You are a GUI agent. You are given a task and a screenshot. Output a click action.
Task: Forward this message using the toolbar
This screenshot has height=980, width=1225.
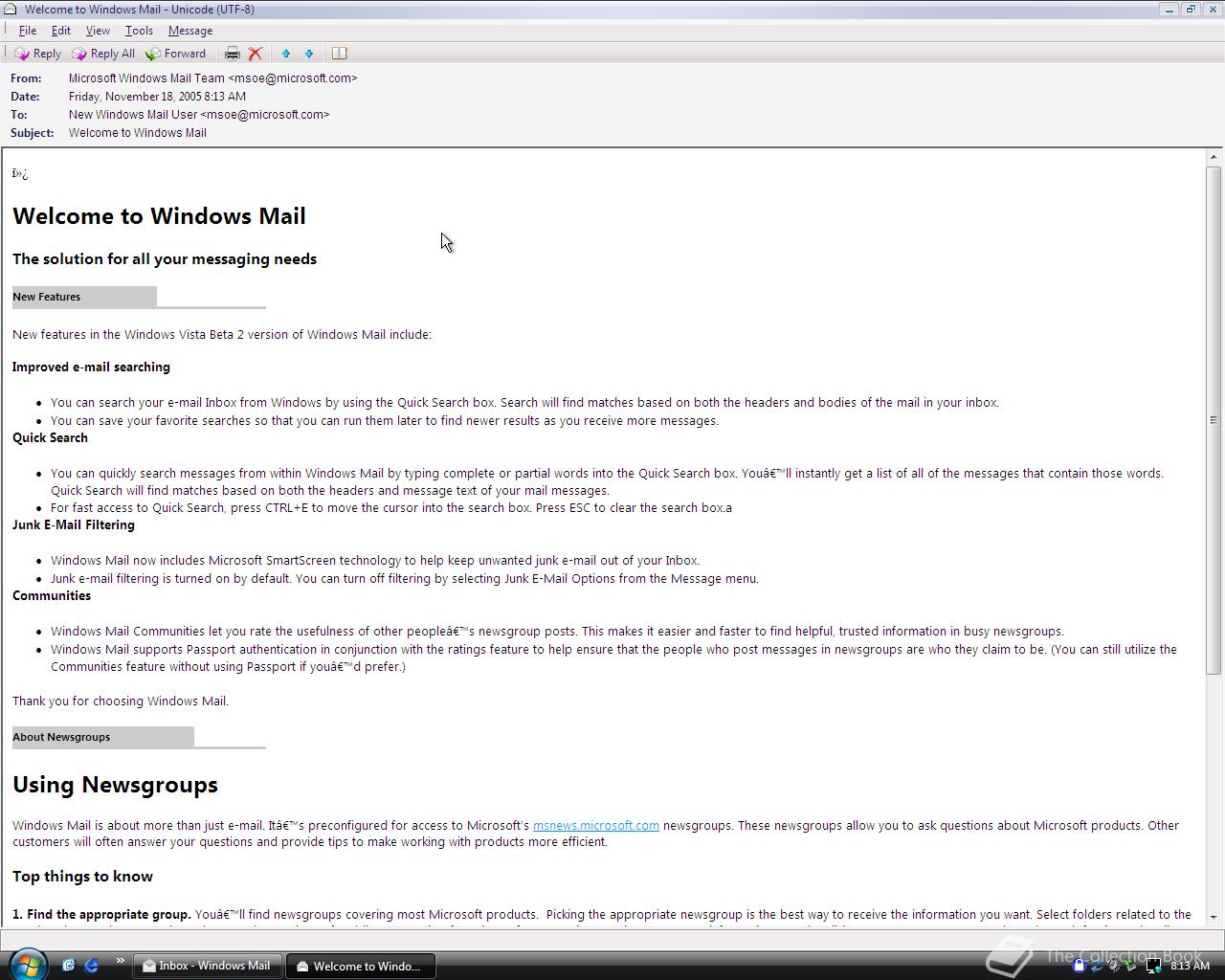[176, 54]
